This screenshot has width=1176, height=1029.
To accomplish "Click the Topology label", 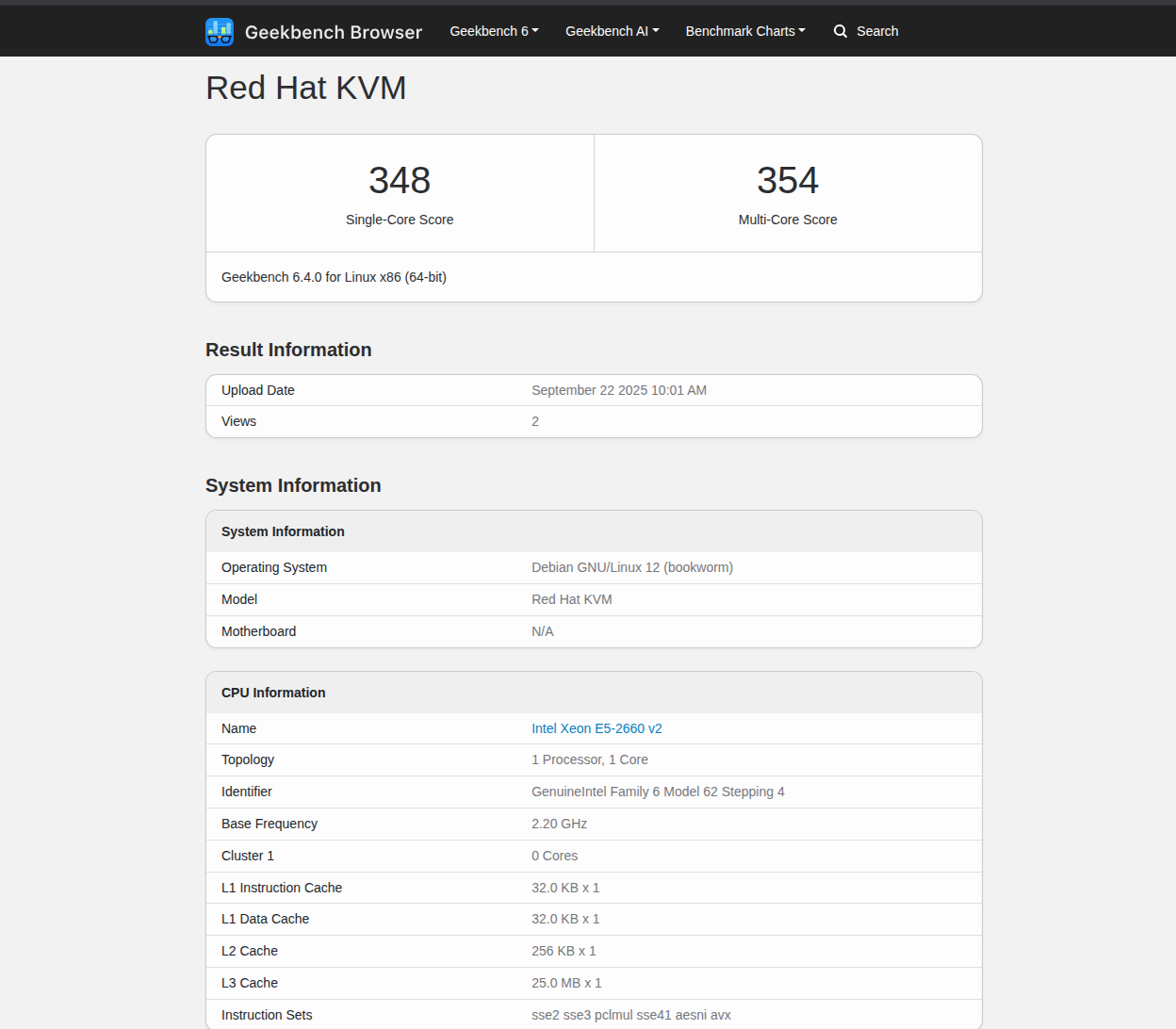I will 248,759.
